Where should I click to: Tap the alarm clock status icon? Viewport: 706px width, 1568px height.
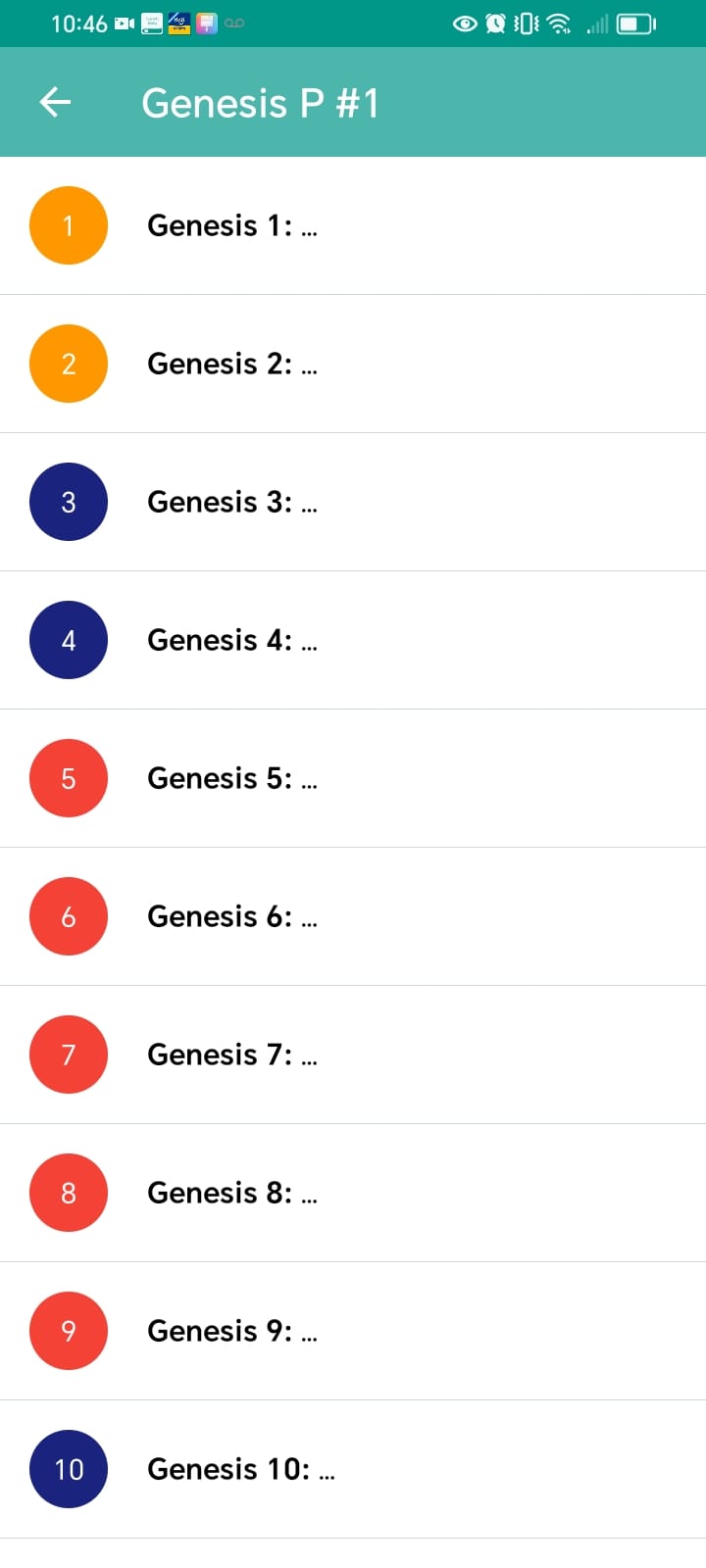(496, 24)
